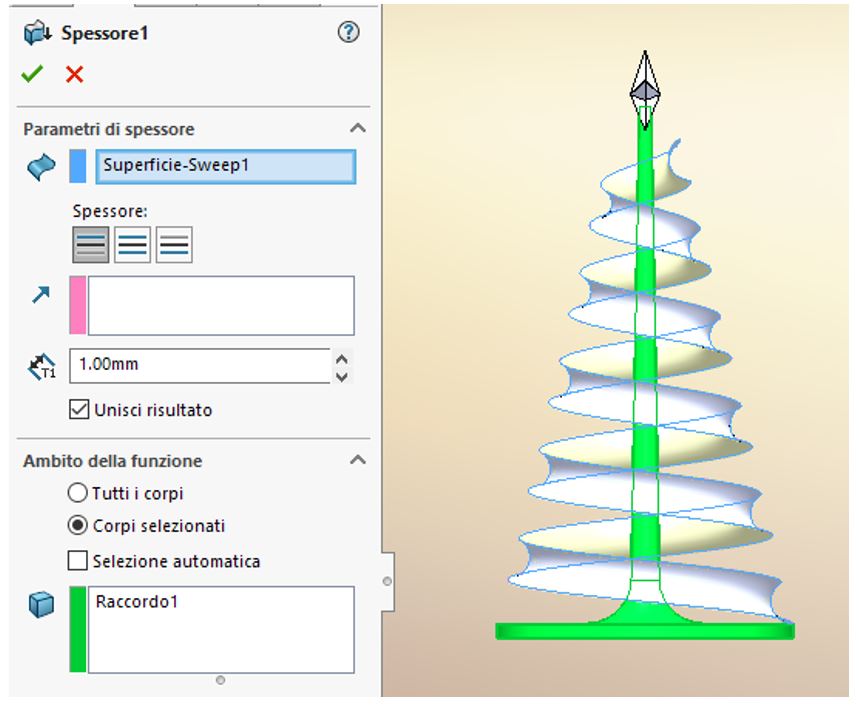Collapse the Ambito della funzione section

(358, 459)
